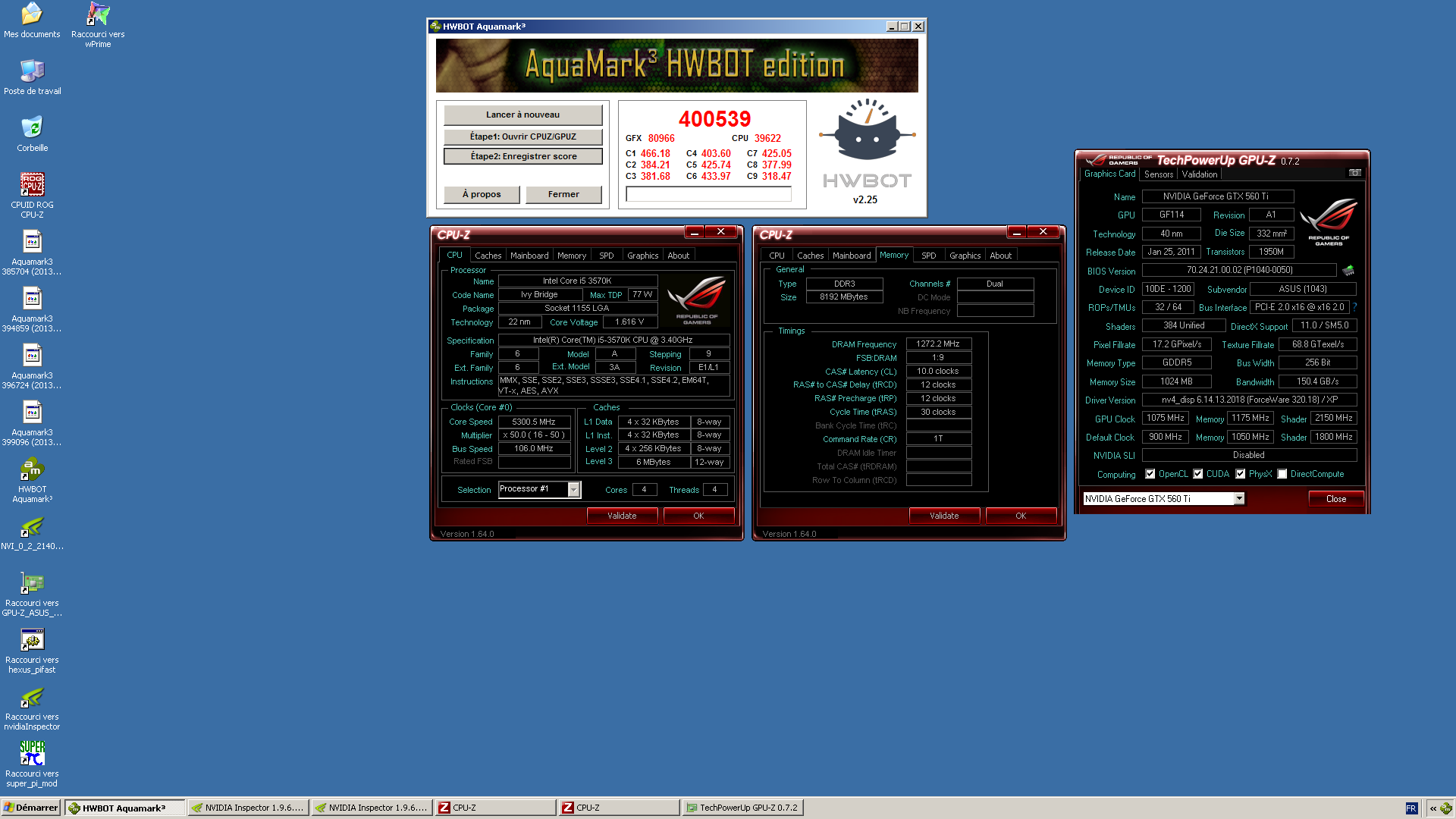The height and width of the screenshot is (819, 1456).
Task: Click the GPU Name field in GPU-Z
Action: click(x=1216, y=196)
